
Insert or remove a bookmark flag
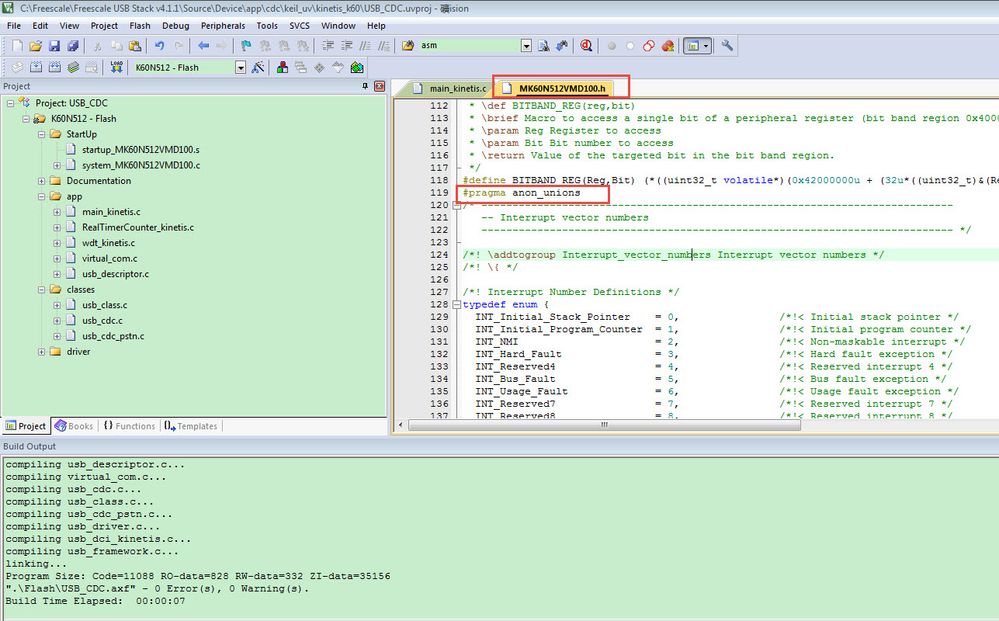[x=246, y=46]
